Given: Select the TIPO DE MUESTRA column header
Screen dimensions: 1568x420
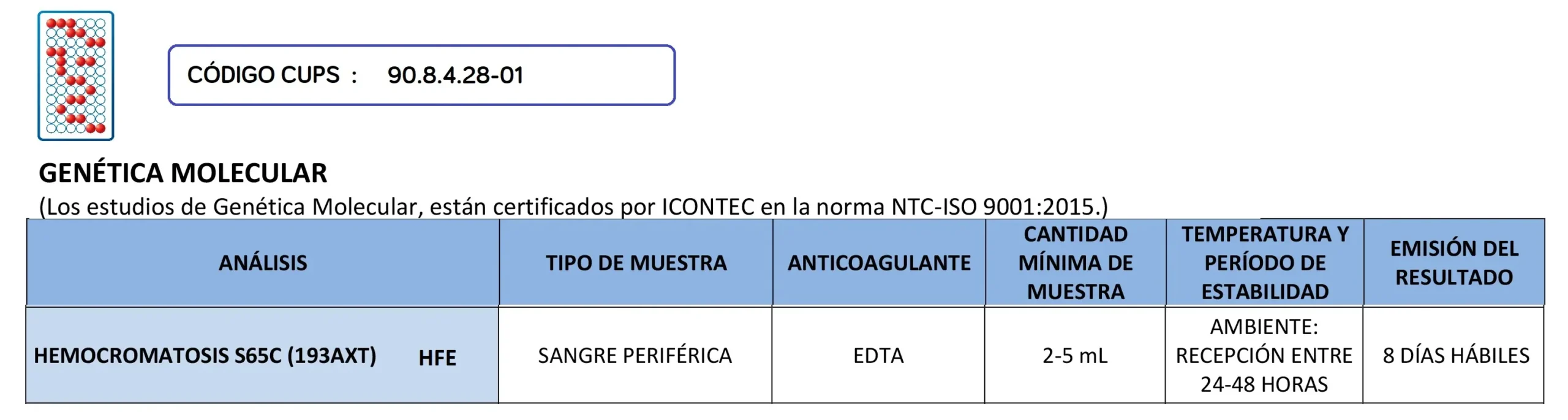Looking at the screenshot, I should (636, 263).
